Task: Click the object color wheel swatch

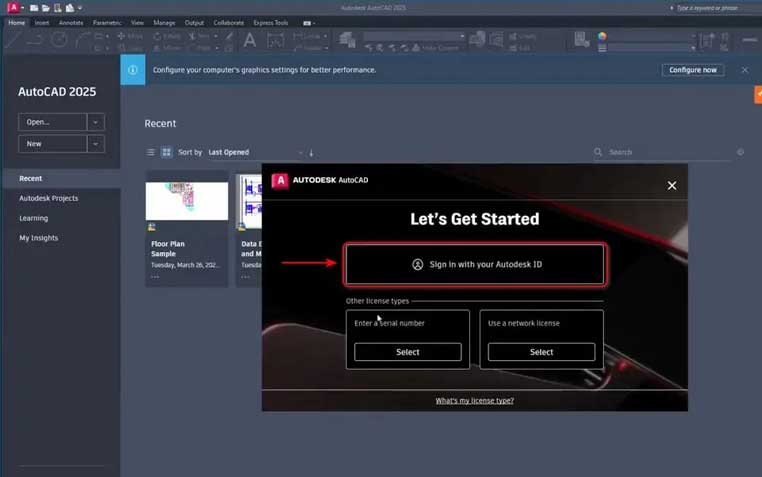Action: pyautogui.click(x=602, y=36)
